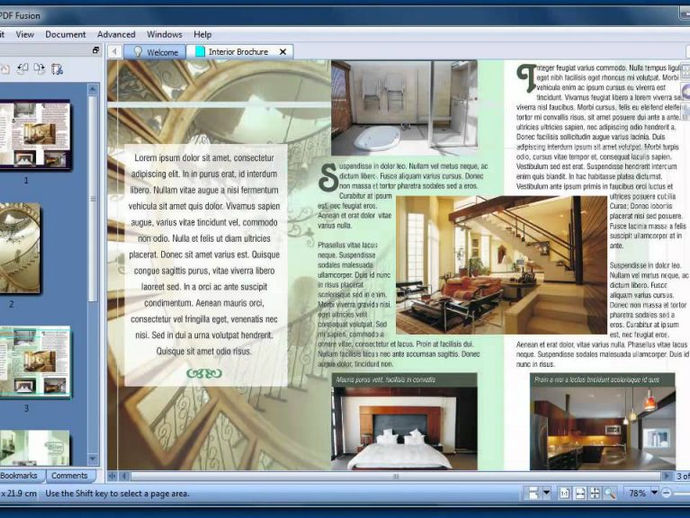The height and width of the screenshot is (518, 690).
Task: Click the large drop-cap S letter
Action: [x=328, y=177]
